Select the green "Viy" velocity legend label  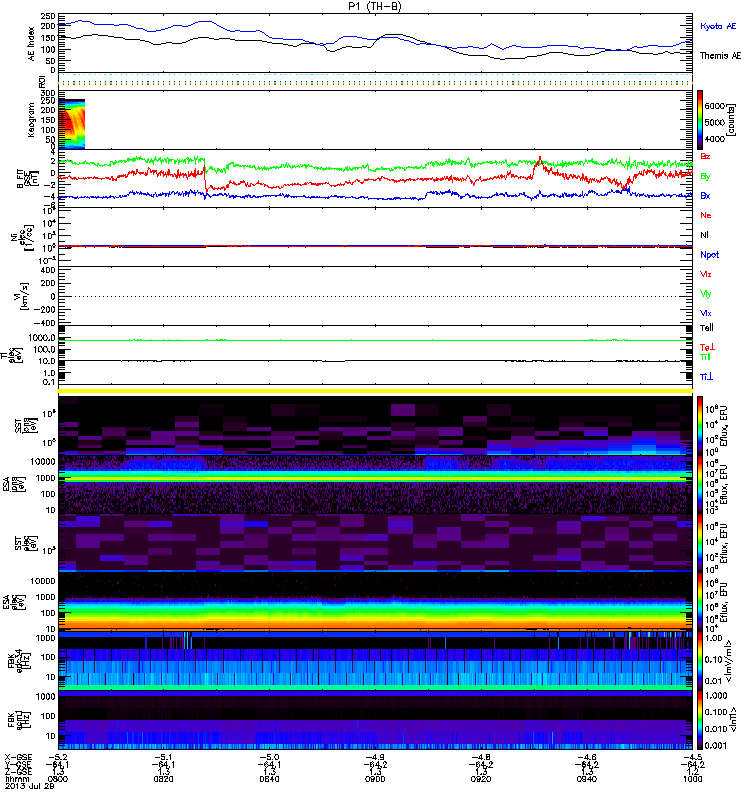706,294
